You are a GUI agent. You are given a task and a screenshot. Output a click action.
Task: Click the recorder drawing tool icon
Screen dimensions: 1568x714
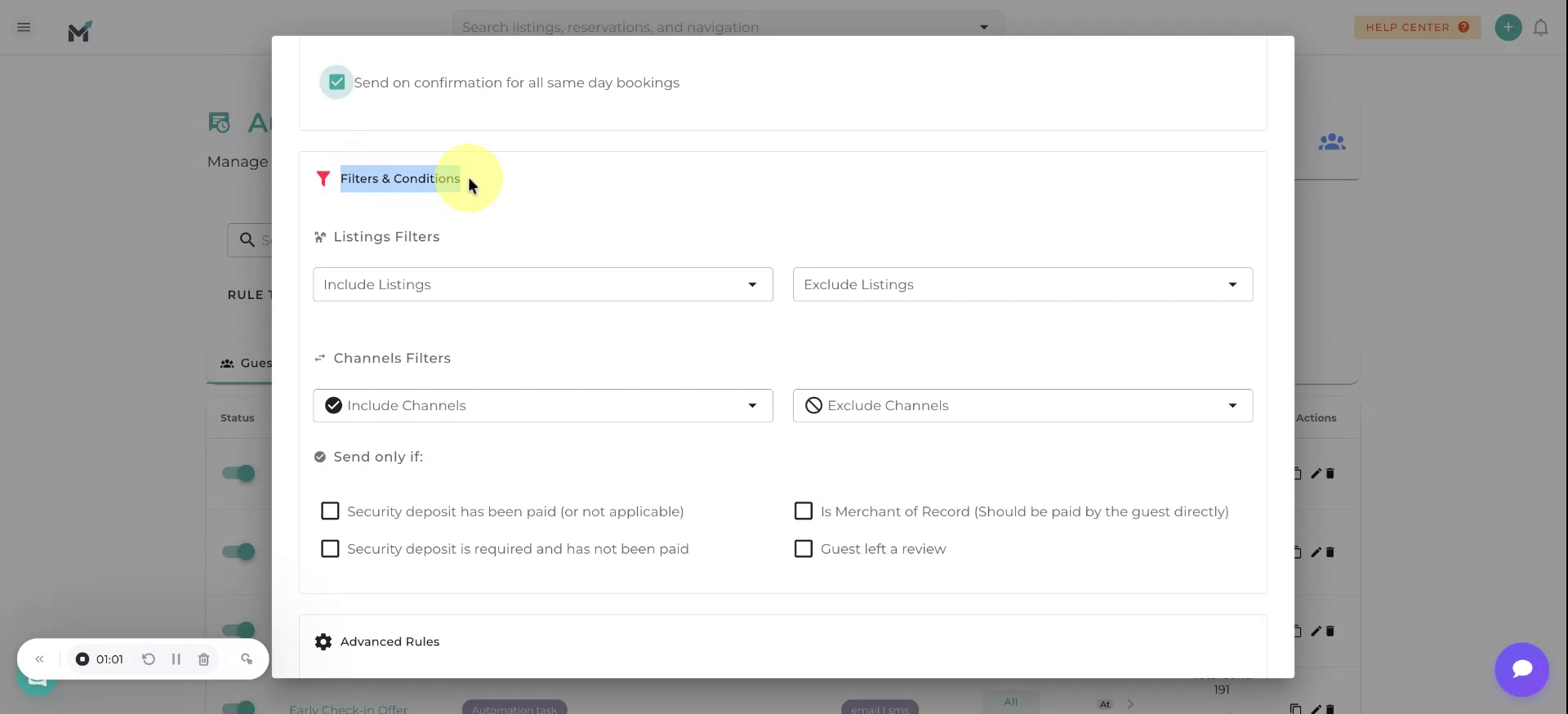[x=247, y=658]
